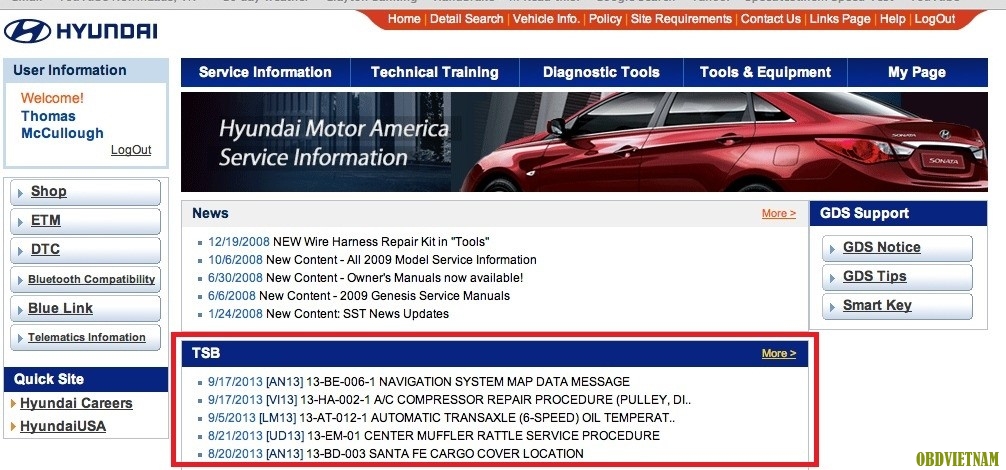
Task: Open Help in top navigation
Action: click(x=892, y=19)
